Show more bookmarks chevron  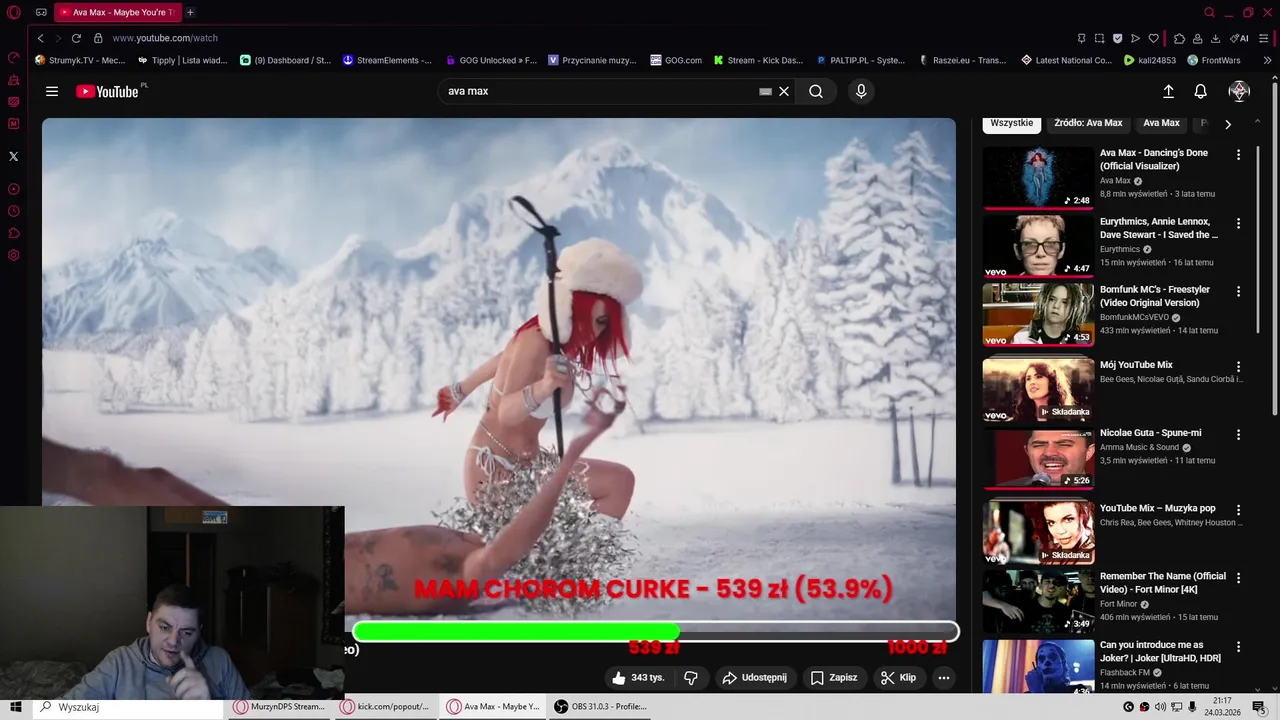coord(1268,60)
